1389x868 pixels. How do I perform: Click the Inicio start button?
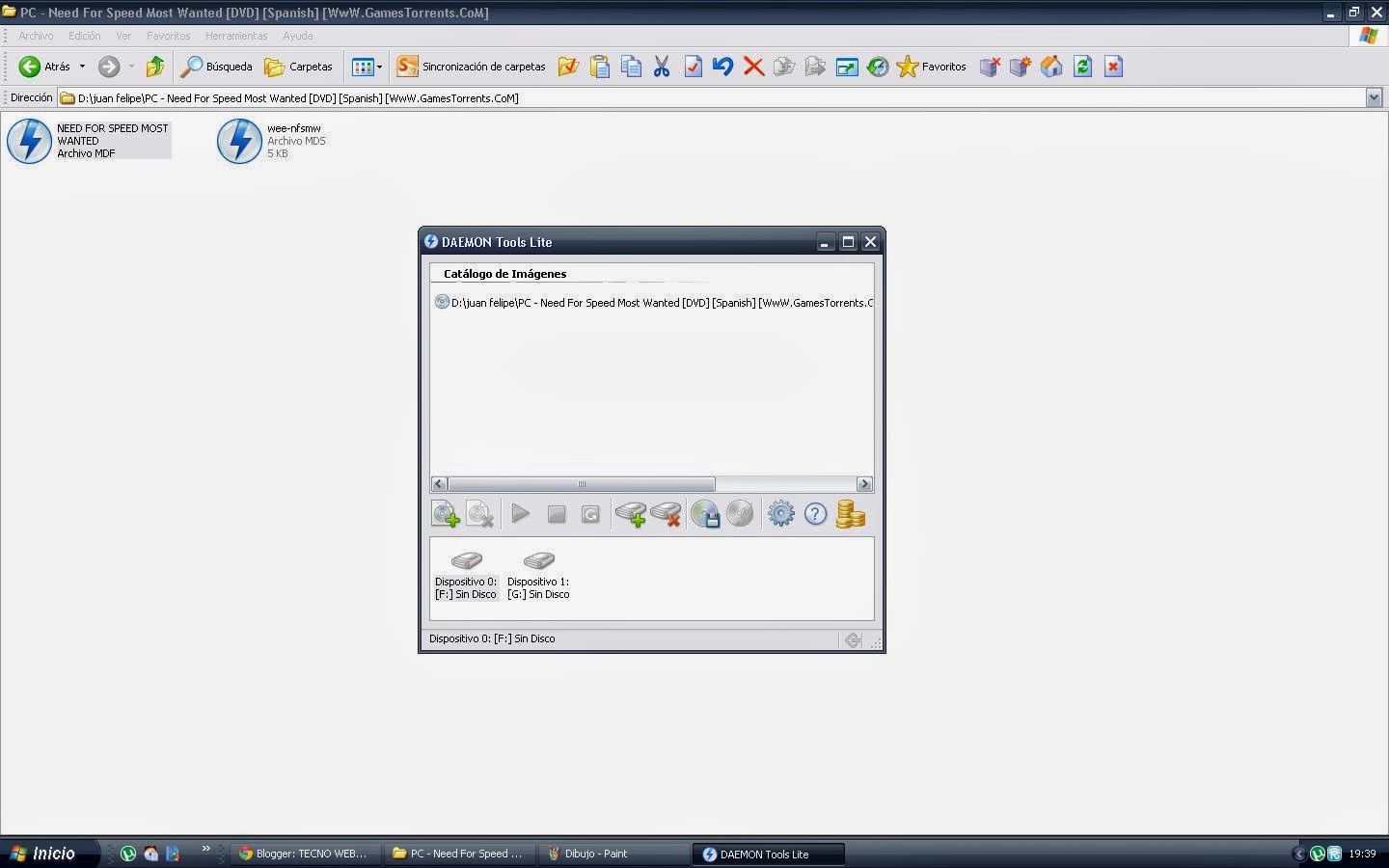(x=50, y=854)
